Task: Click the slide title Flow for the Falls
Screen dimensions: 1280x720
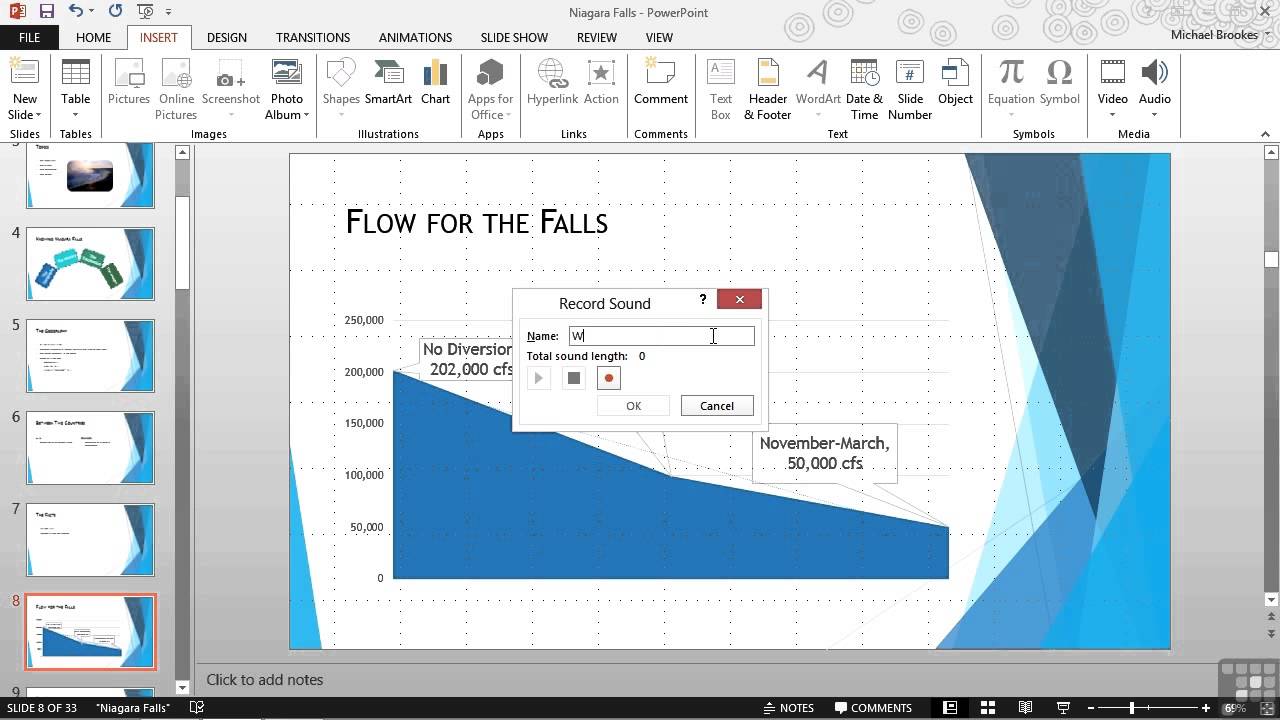Action: click(x=476, y=222)
